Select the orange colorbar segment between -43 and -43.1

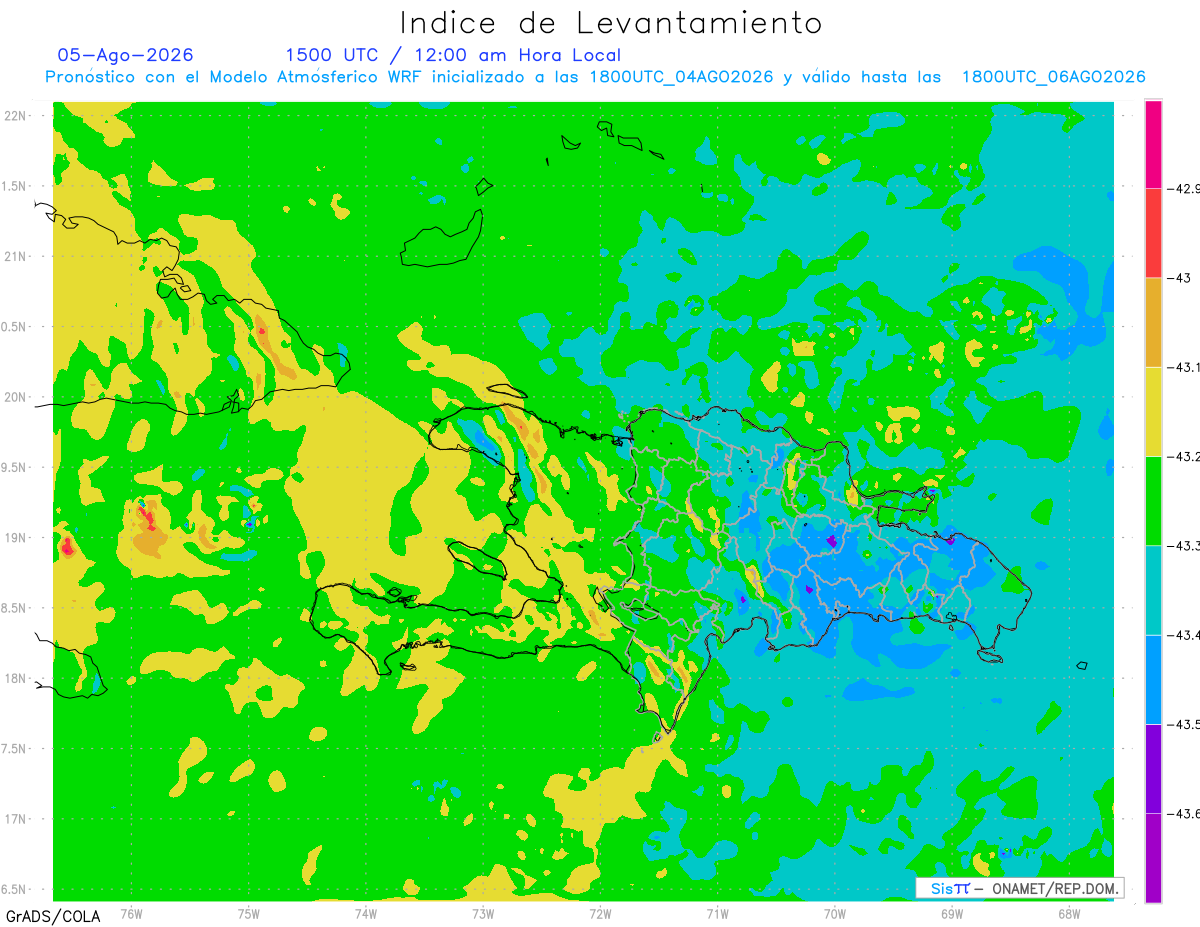point(1153,322)
